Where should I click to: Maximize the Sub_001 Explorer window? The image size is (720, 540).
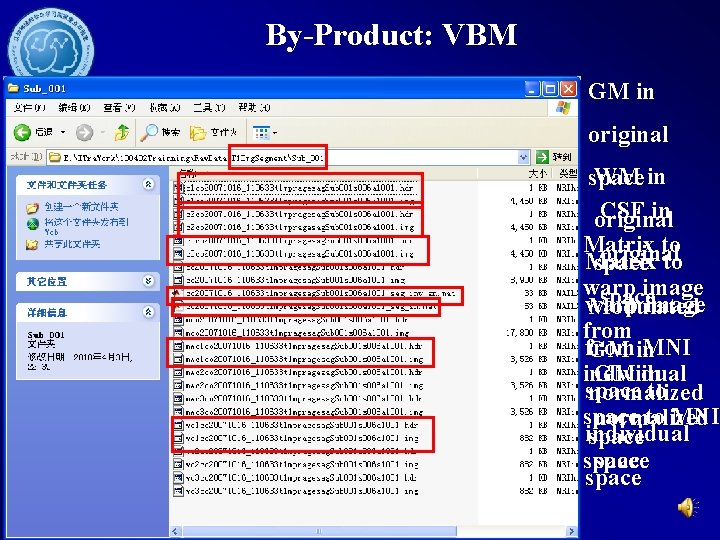click(550, 89)
